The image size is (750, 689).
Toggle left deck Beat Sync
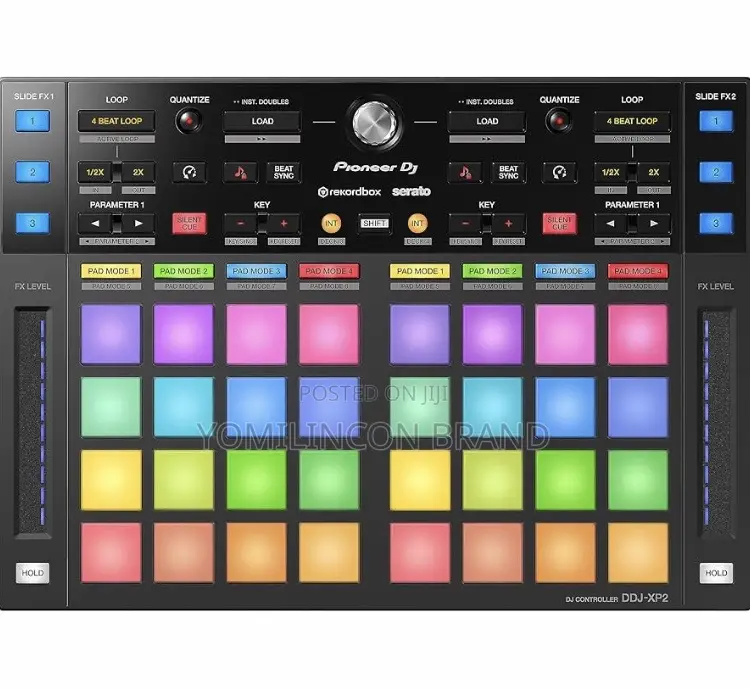284,172
